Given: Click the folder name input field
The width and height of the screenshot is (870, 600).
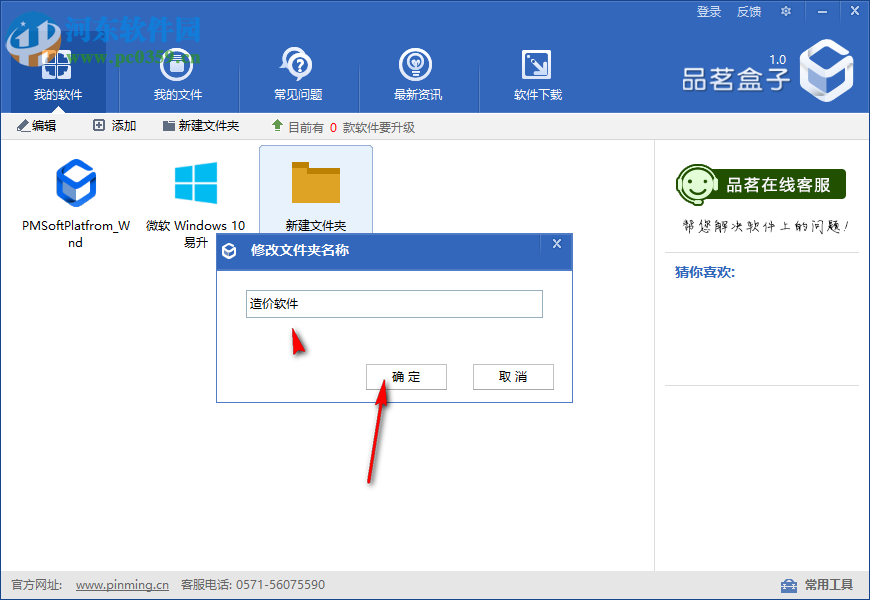Looking at the screenshot, I should pyautogui.click(x=394, y=303).
